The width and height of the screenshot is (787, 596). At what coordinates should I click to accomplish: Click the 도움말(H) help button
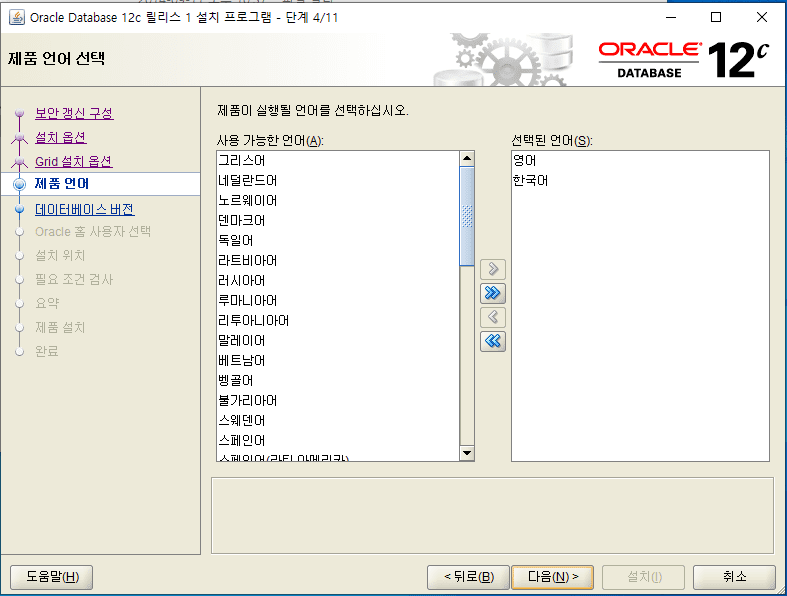click(x=52, y=577)
